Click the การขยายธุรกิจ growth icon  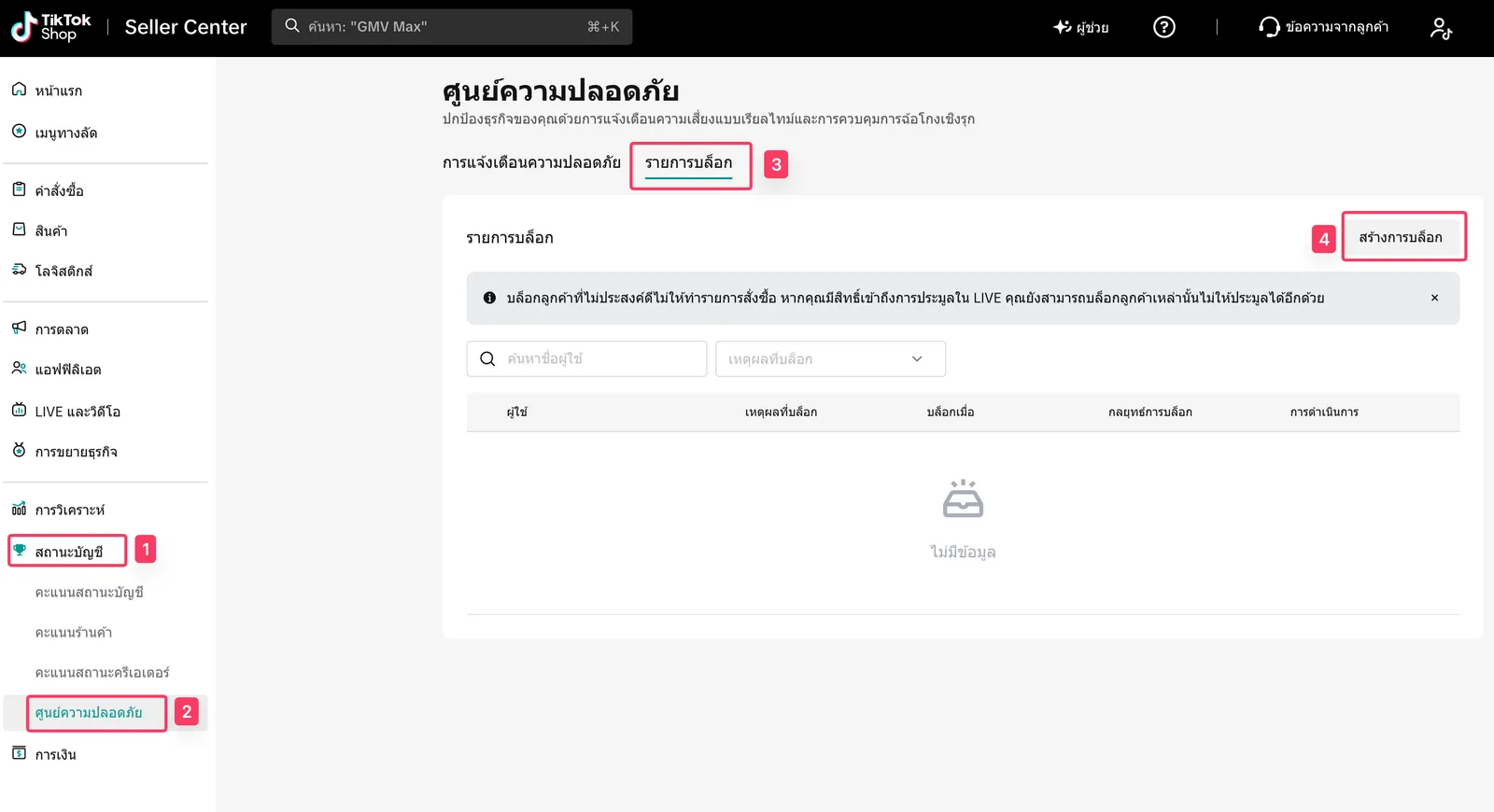click(x=19, y=451)
